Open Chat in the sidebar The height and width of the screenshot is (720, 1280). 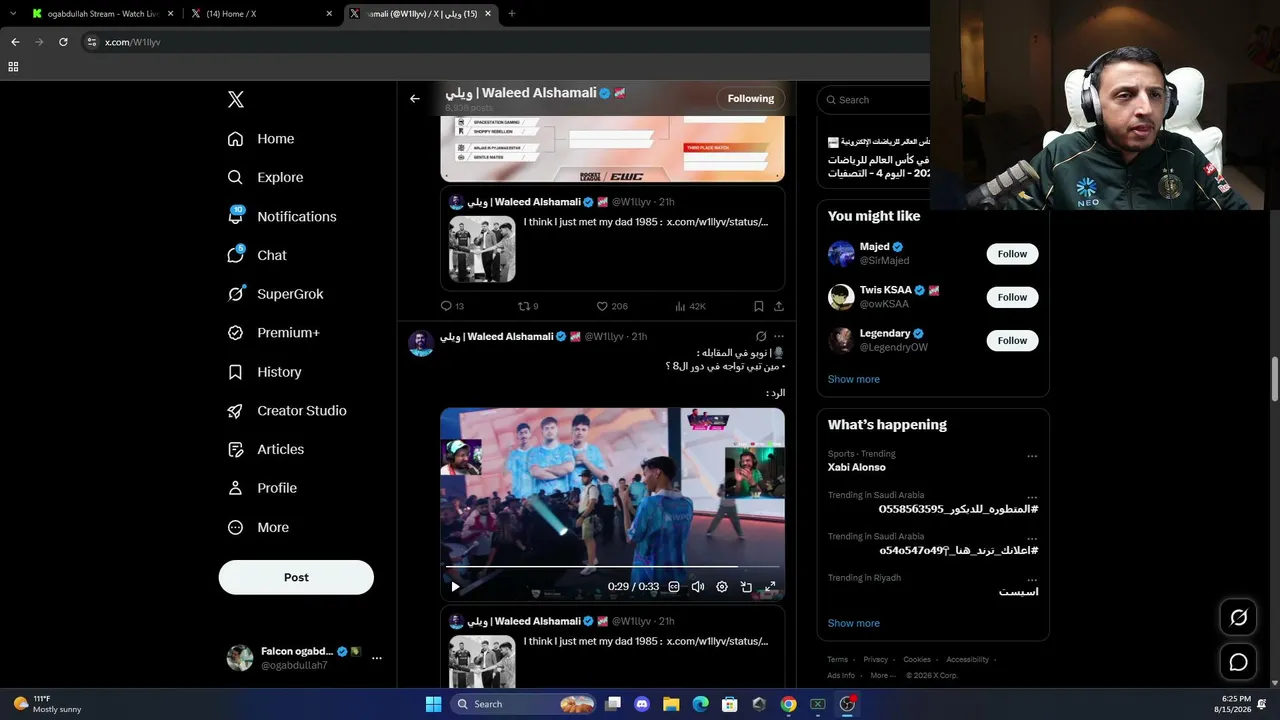pos(257,255)
